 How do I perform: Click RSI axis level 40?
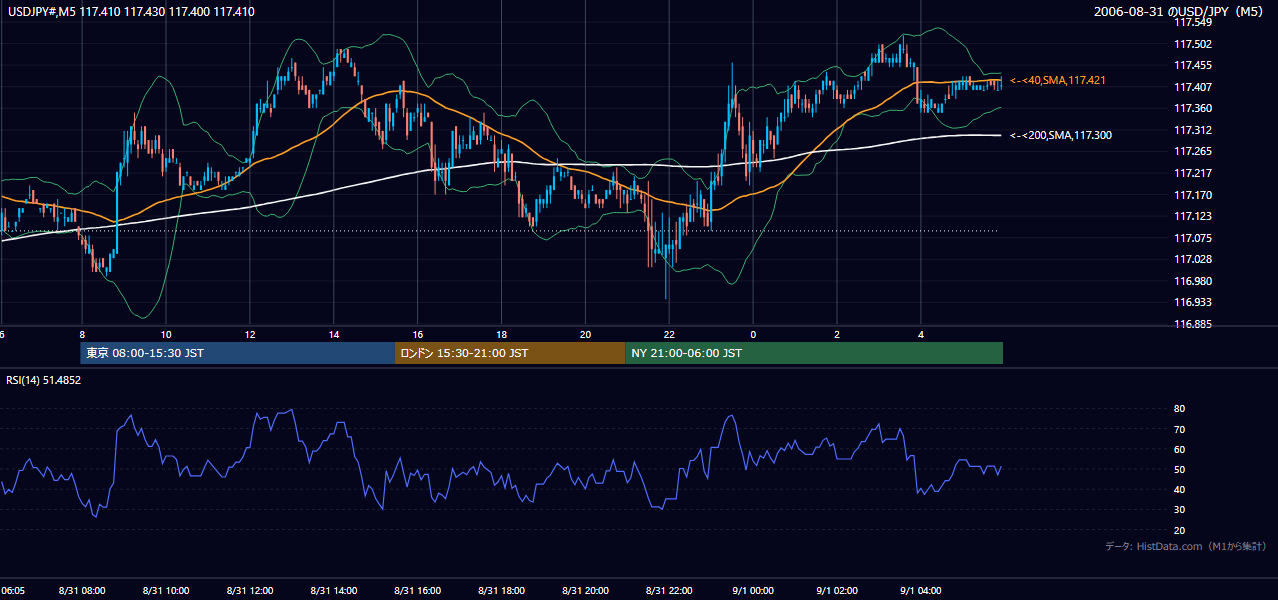1180,489
